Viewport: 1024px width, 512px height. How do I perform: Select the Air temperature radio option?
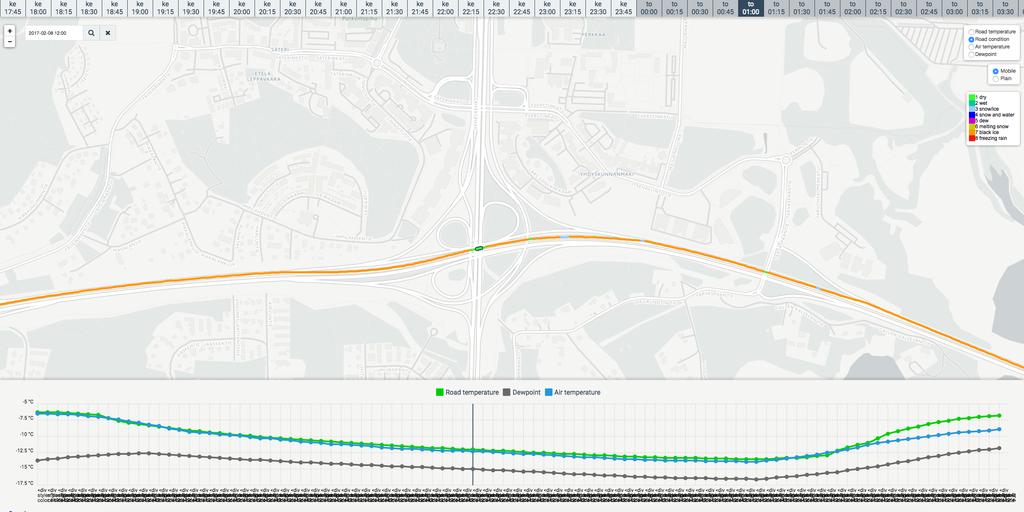tap(971, 47)
